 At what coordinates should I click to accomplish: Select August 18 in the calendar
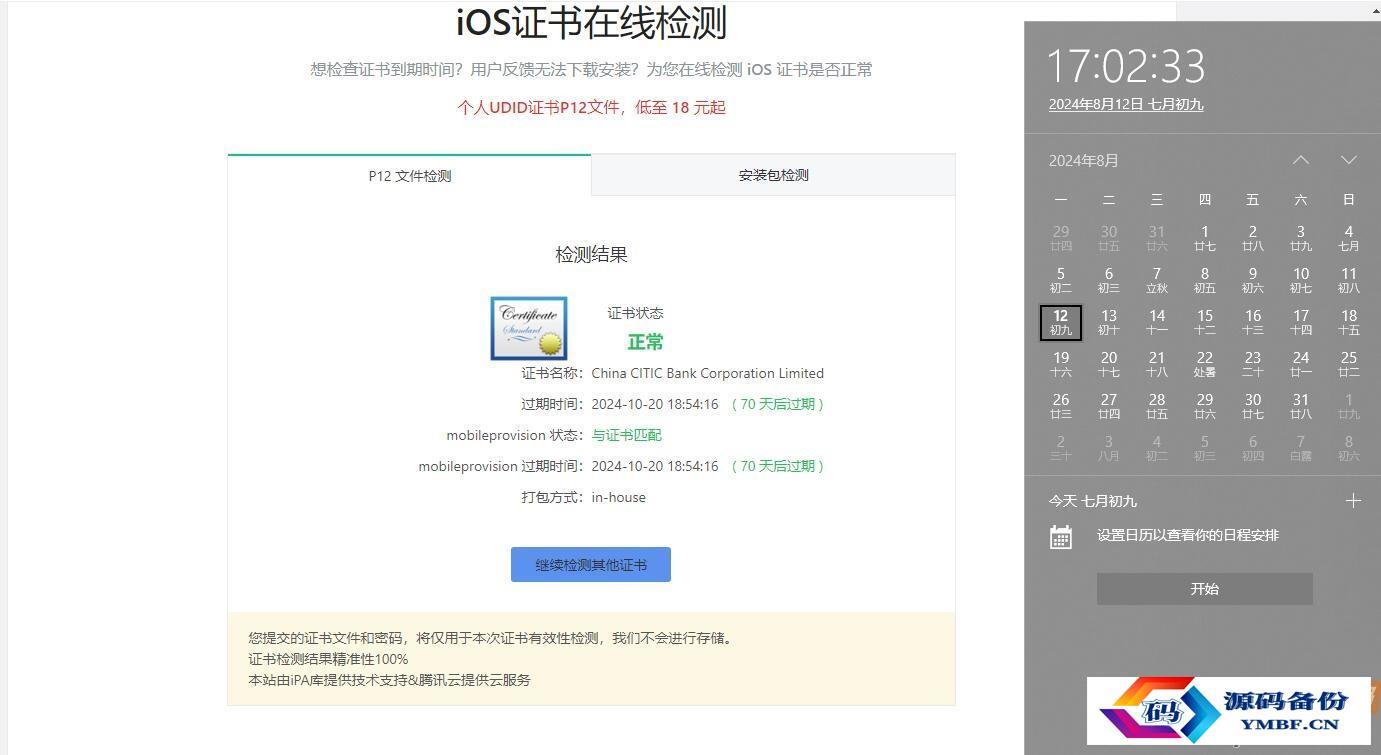click(x=1348, y=322)
